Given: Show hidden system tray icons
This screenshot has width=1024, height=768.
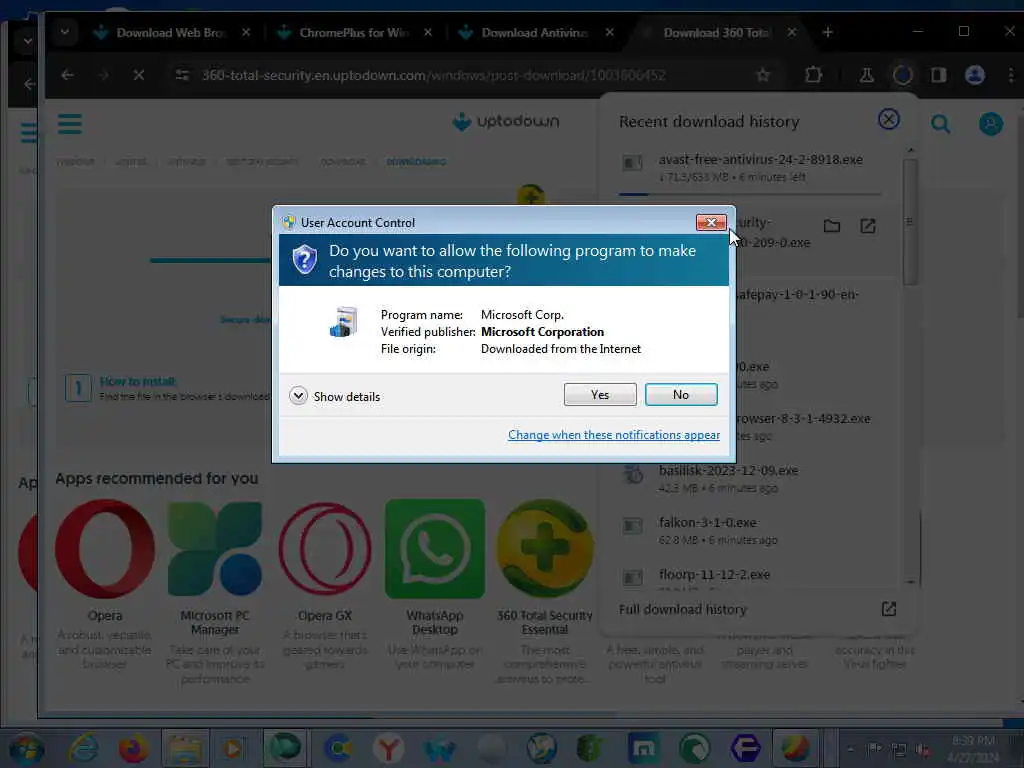Looking at the screenshot, I should pyautogui.click(x=850, y=749).
